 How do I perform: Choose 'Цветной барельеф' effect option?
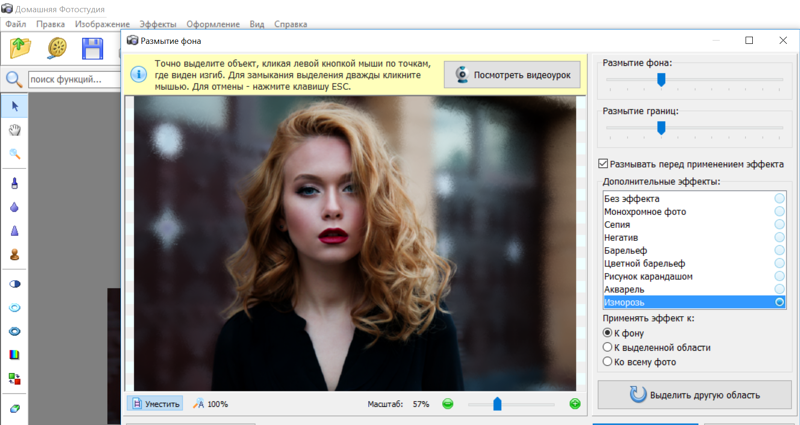pos(694,263)
